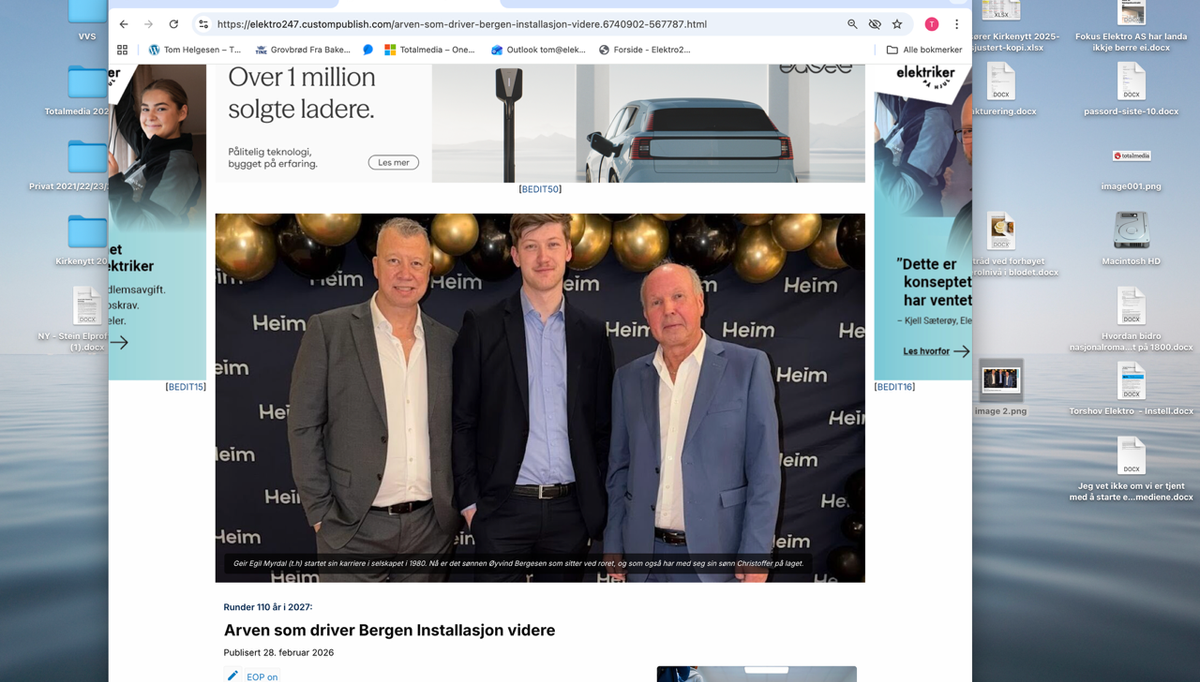Click the BEDIT15 edit link

coord(186,386)
